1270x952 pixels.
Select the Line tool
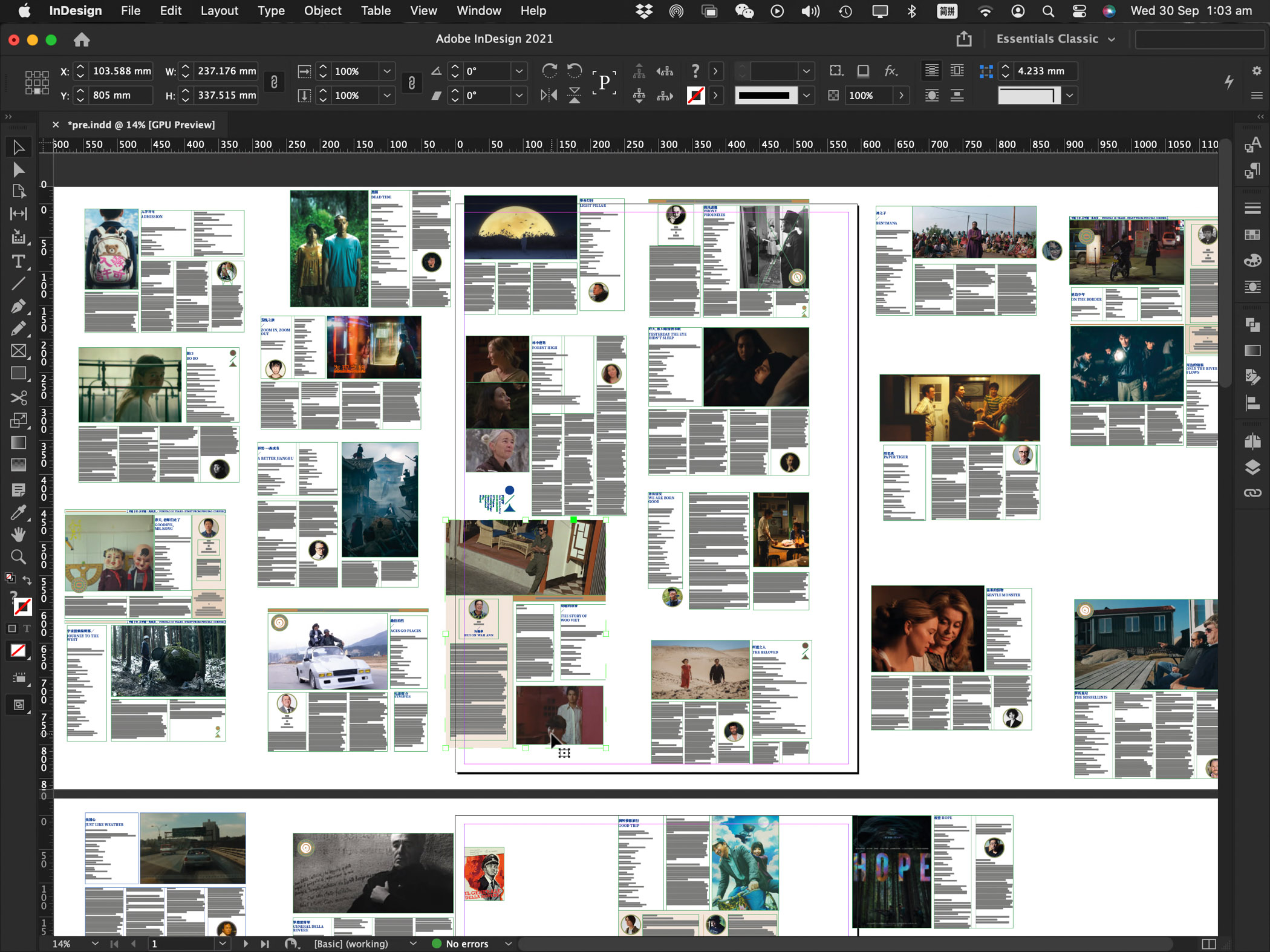[x=19, y=284]
